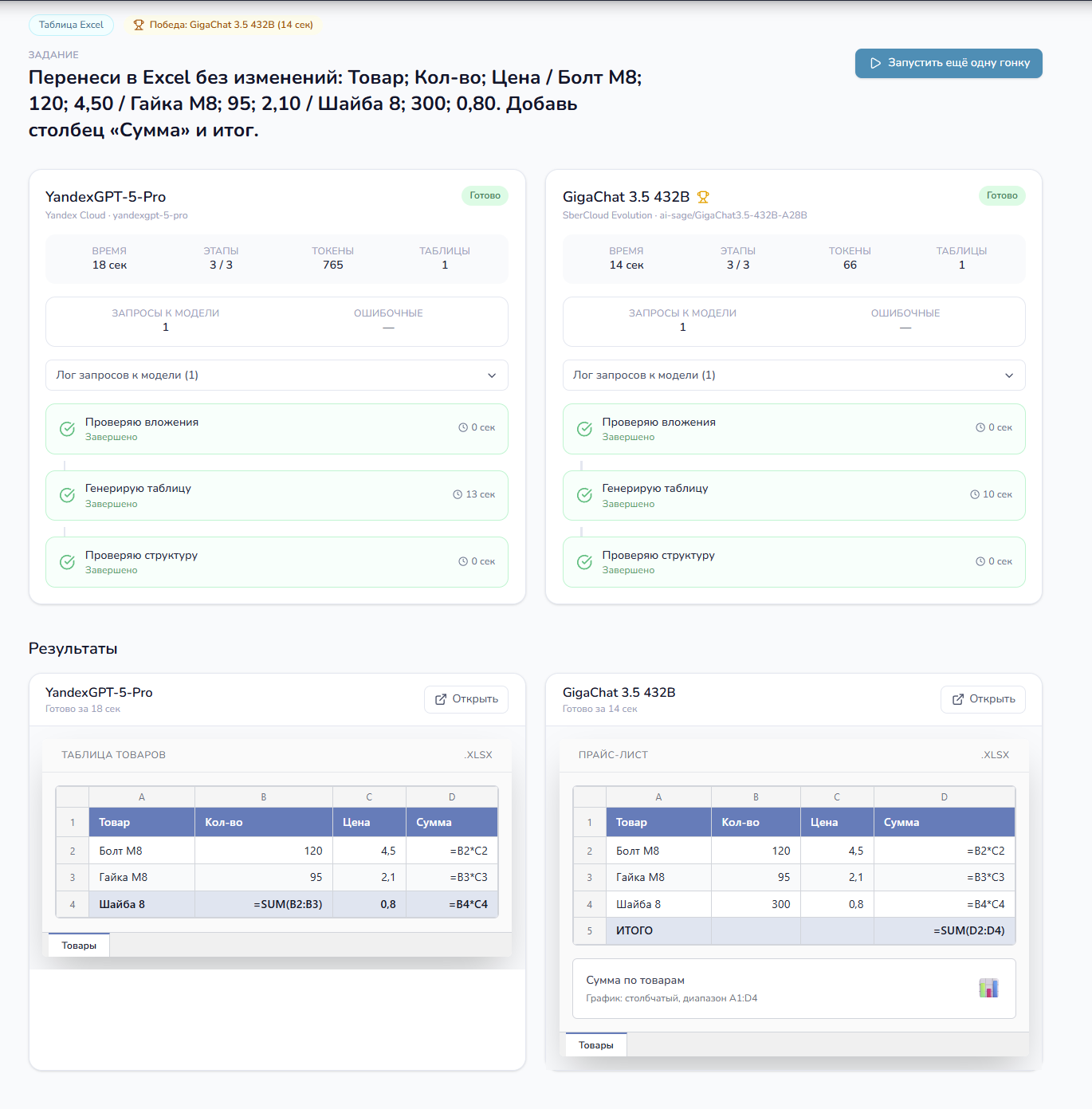Click the play icon in the run another race button
Image resolution: width=1092 pixels, height=1109 pixels.
tap(875, 63)
